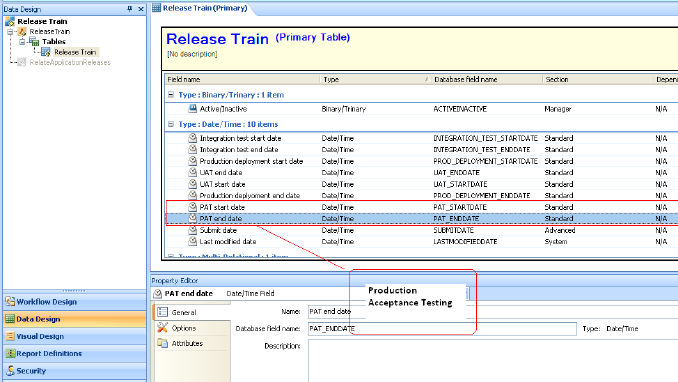Click the PAT end date field icon
The height and width of the screenshot is (382, 678).
[192, 218]
